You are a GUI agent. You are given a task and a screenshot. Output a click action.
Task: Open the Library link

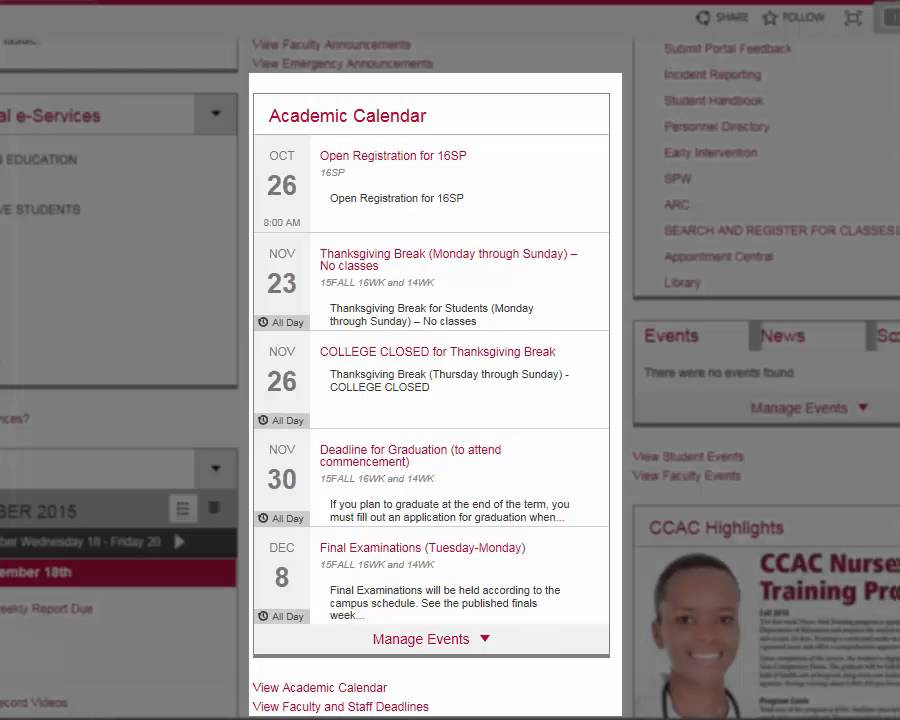[682, 282]
